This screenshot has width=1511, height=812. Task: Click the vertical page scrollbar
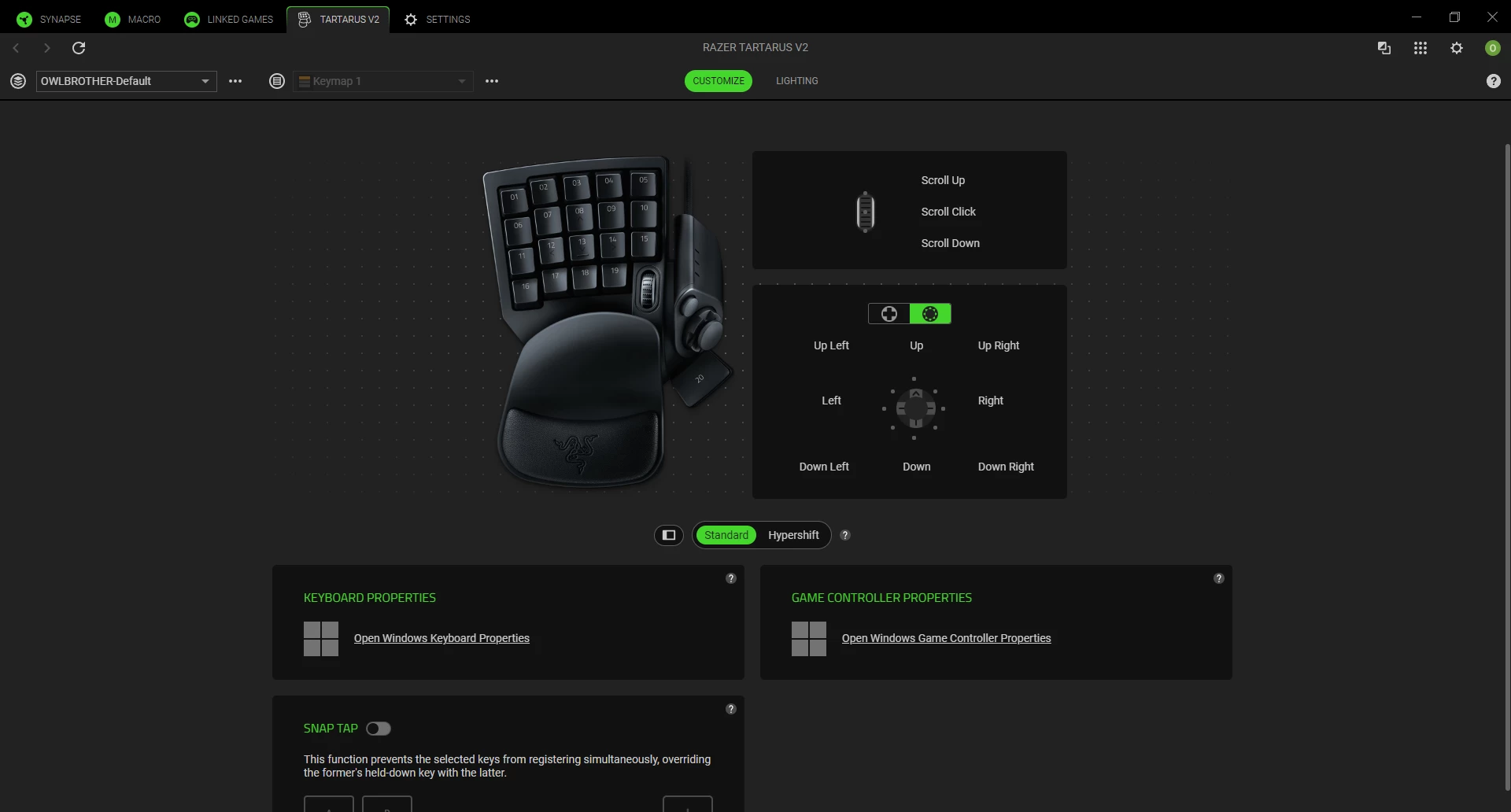coord(1507,467)
